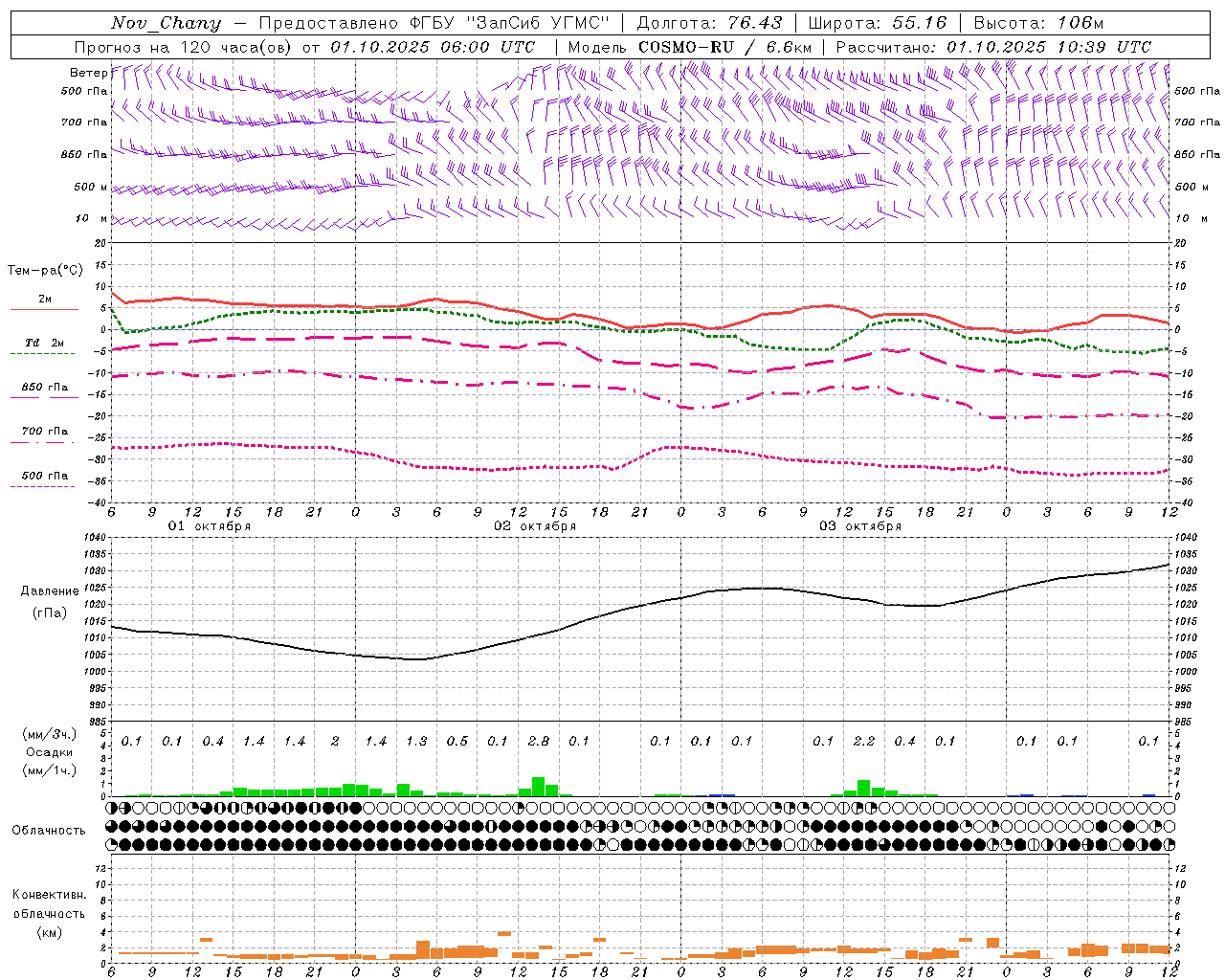
Task: Click the Долгота: 76.43 header value
Action: 708,23
